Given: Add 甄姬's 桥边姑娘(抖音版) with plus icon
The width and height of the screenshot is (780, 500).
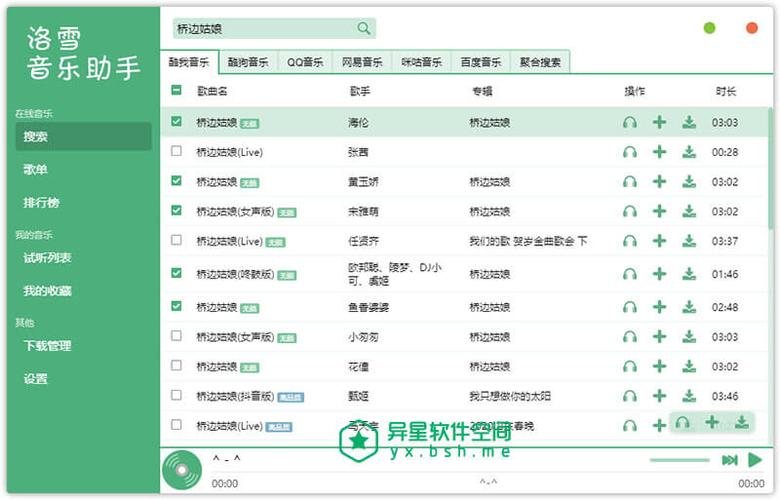Looking at the screenshot, I should click(659, 396).
